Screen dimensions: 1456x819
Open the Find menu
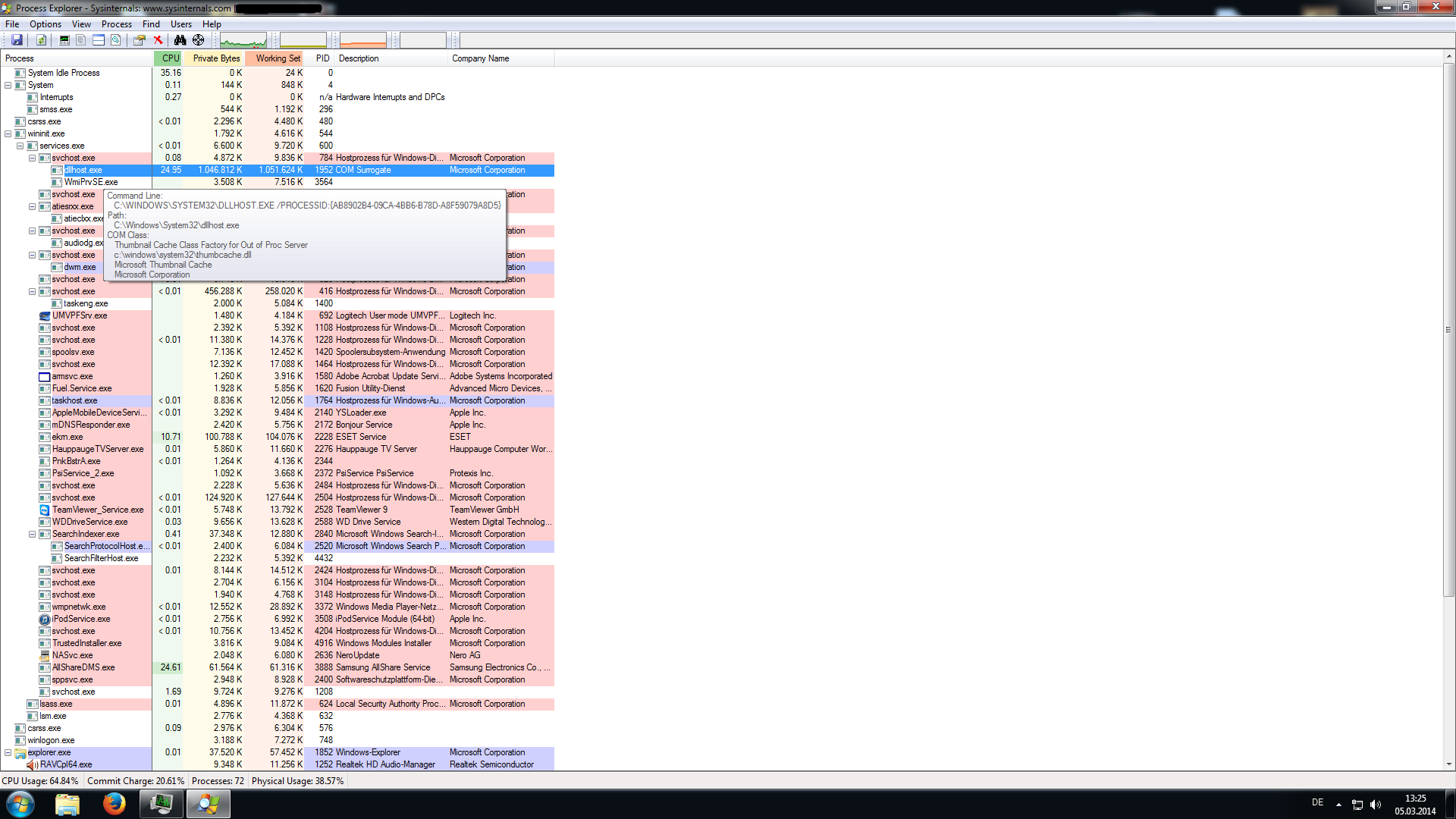click(x=151, y=24)
